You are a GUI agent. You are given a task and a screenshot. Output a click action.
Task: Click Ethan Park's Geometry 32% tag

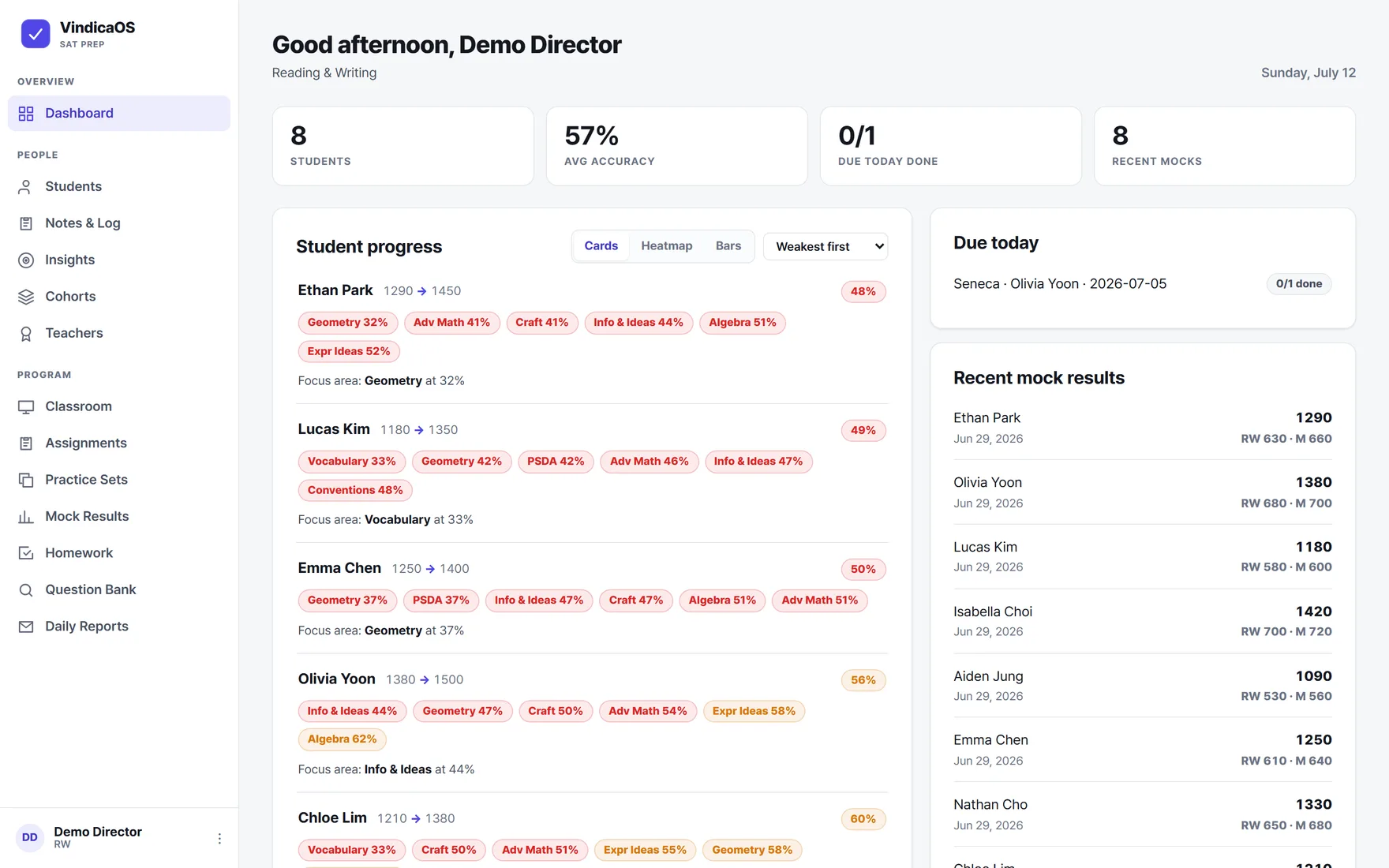pos(347,323)
